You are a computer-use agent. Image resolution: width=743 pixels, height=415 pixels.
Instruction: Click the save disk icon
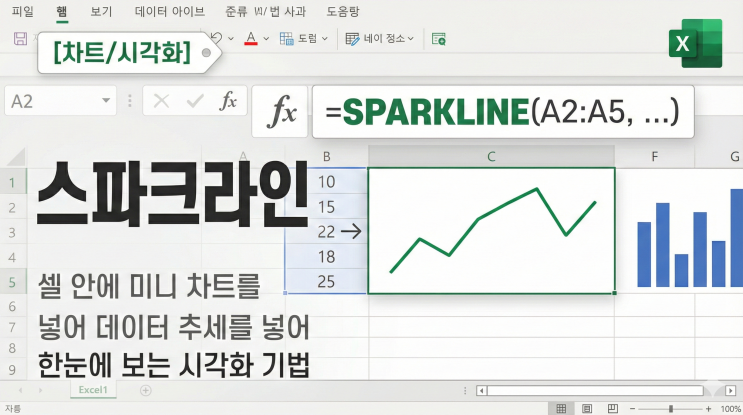(x=20, y=38)
